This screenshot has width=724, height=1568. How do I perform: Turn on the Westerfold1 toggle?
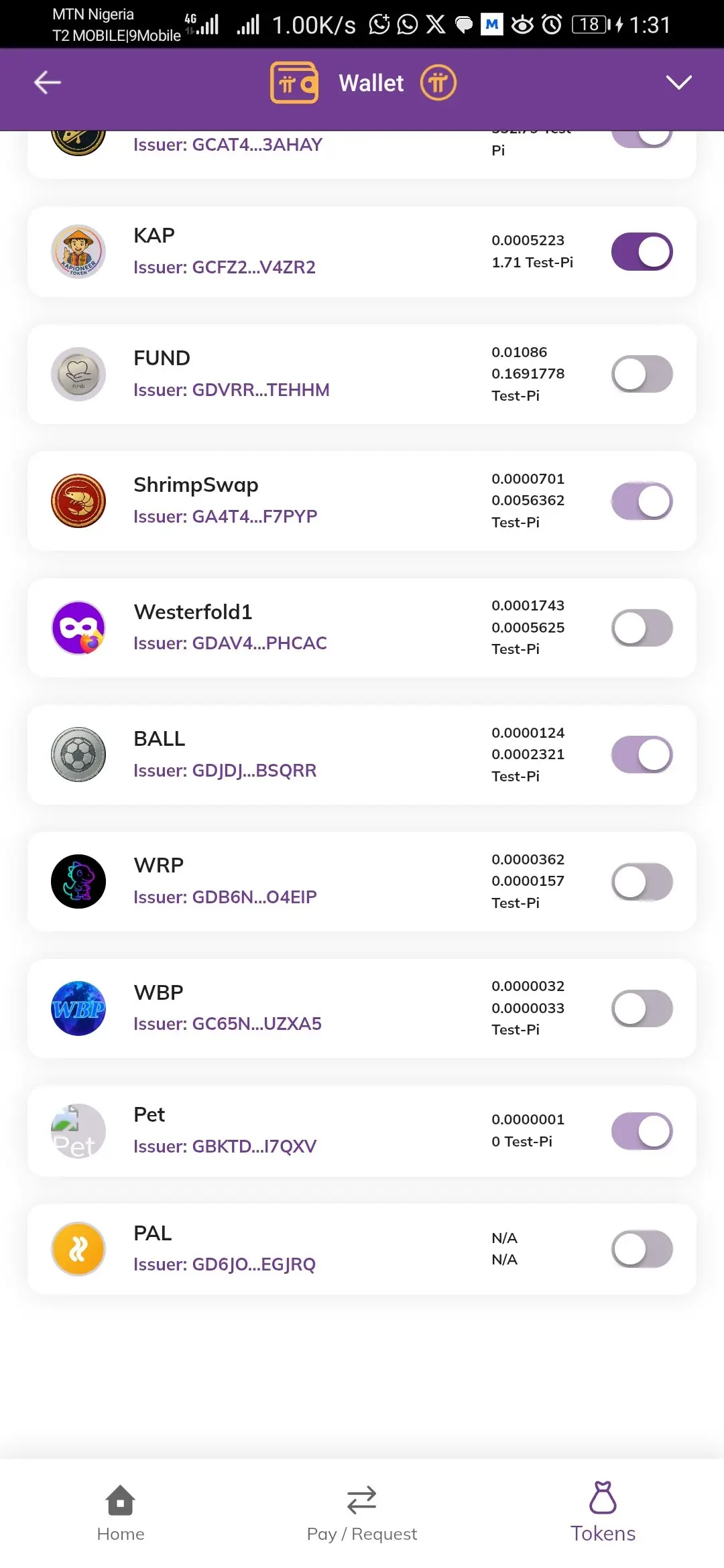[642, 628]
